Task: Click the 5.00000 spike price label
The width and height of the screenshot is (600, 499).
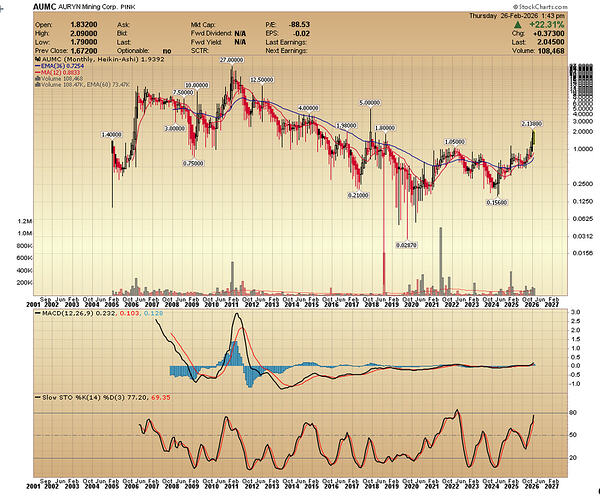Action: (x=370, y=103)
